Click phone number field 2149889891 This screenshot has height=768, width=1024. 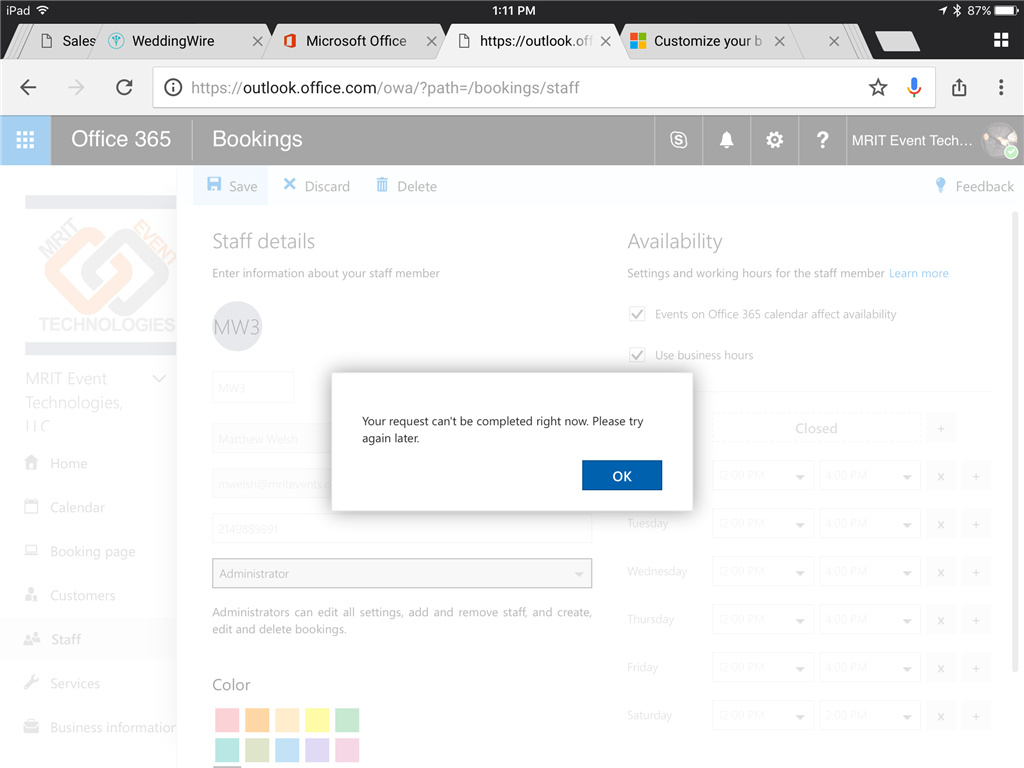pos(402,528)
